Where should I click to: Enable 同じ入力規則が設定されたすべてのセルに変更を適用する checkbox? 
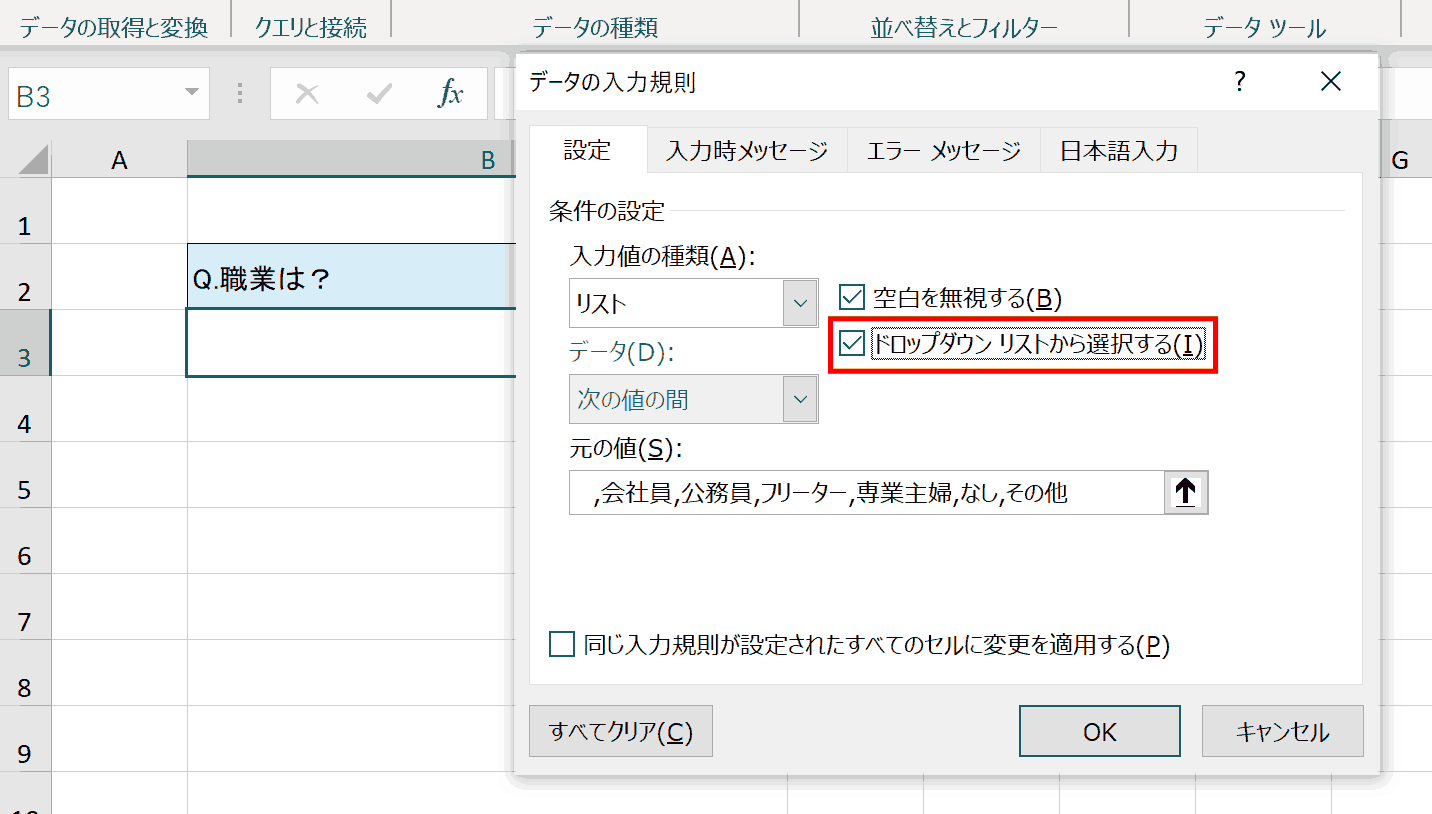562,644
